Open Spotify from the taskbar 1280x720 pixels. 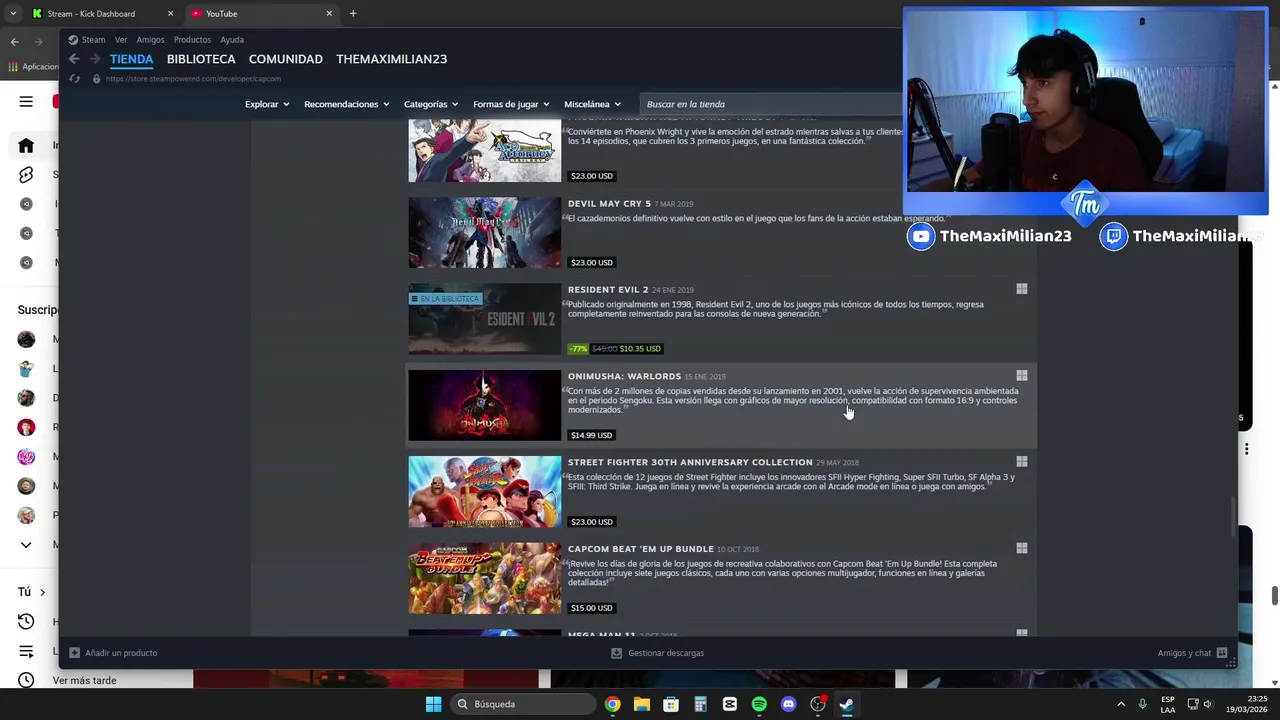(759, 704)
